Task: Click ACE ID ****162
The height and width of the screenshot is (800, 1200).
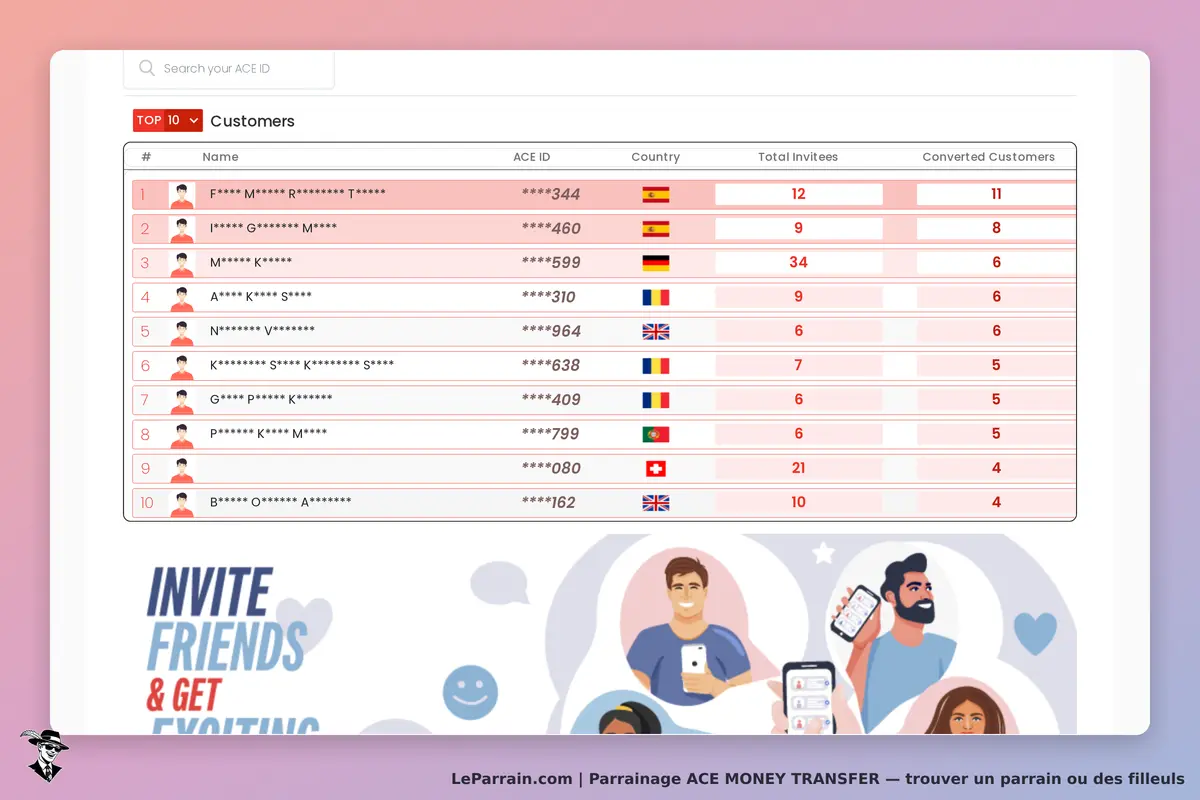Action: point(549,503)
